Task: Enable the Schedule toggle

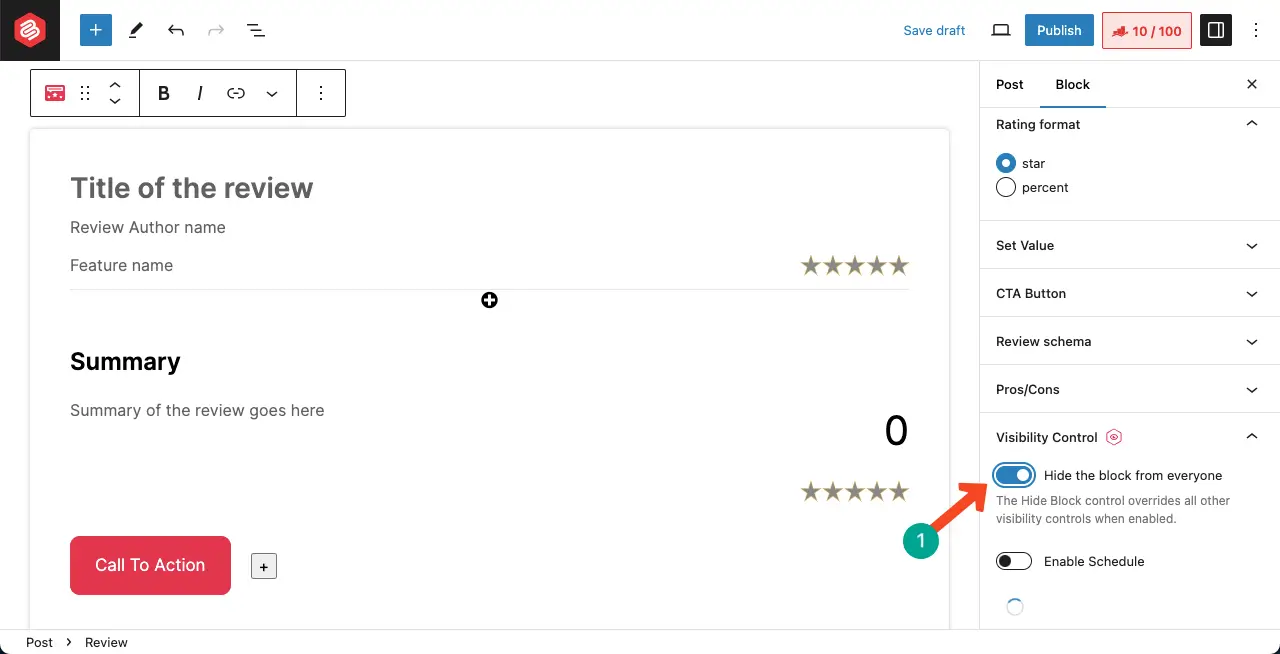Action: coord(1014,561)
